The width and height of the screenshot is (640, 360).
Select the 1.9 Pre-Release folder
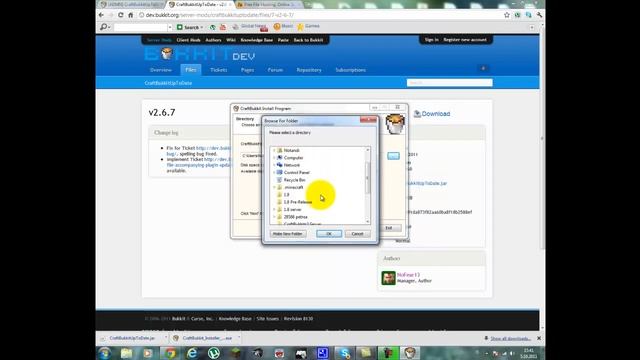pos(298,202)
